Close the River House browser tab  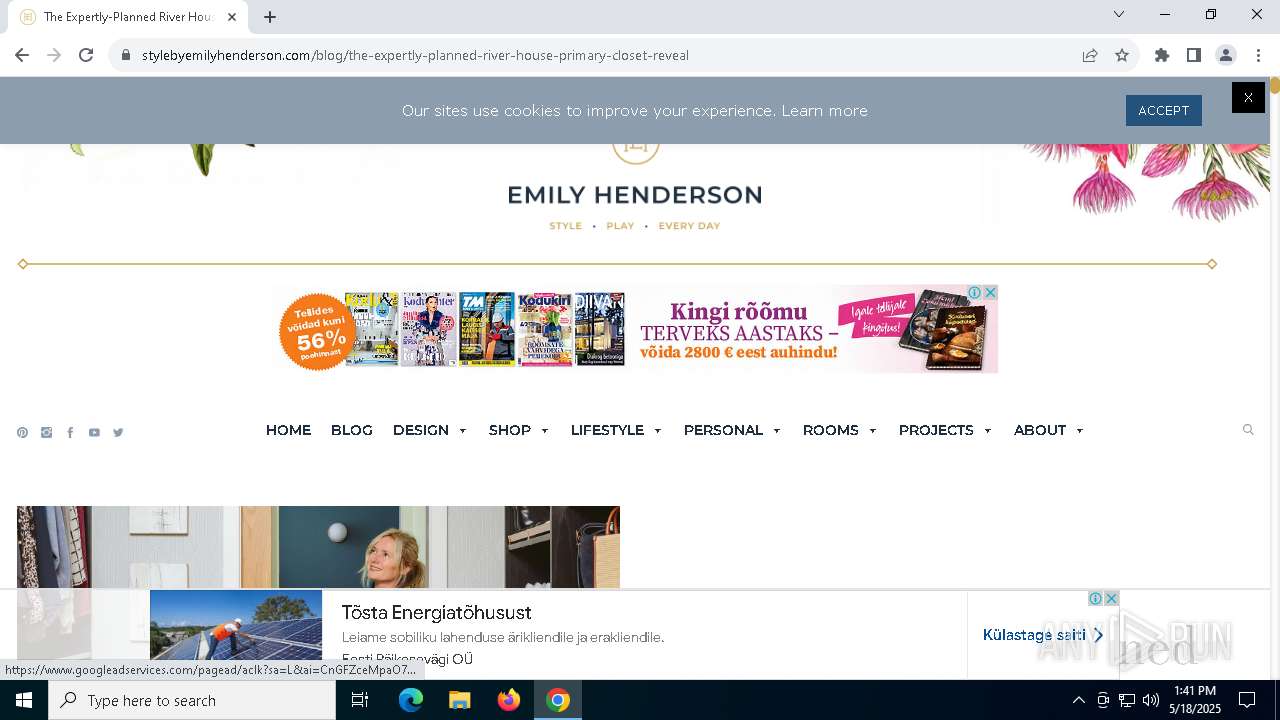[x=232, y=16]
